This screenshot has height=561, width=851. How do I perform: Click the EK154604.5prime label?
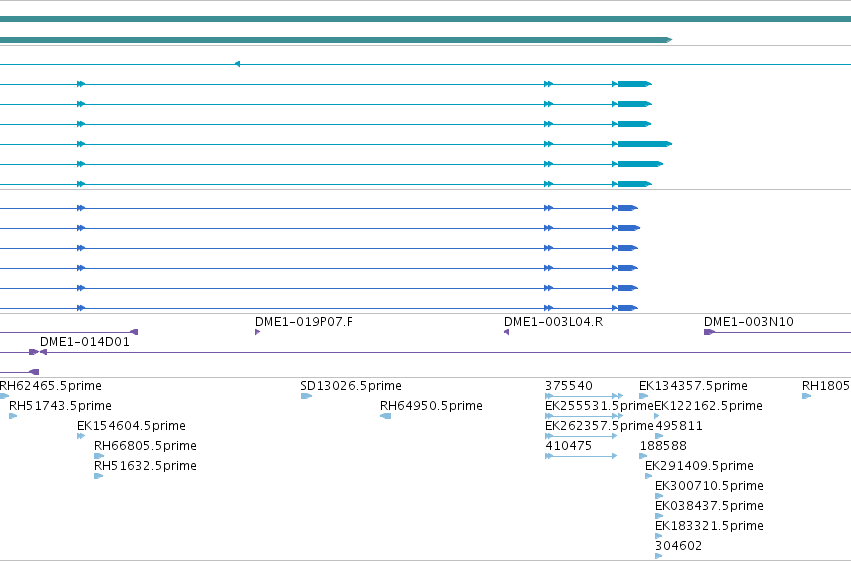131,426
